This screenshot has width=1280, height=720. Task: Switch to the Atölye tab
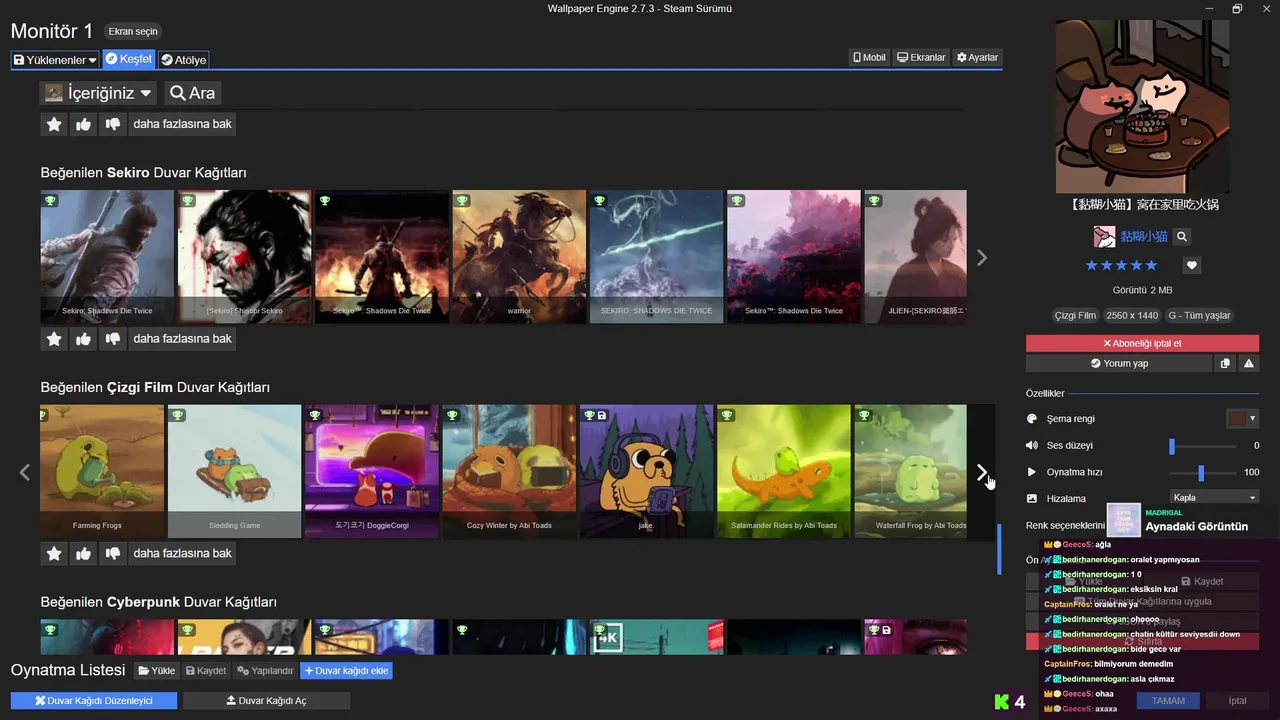(183, 60)
